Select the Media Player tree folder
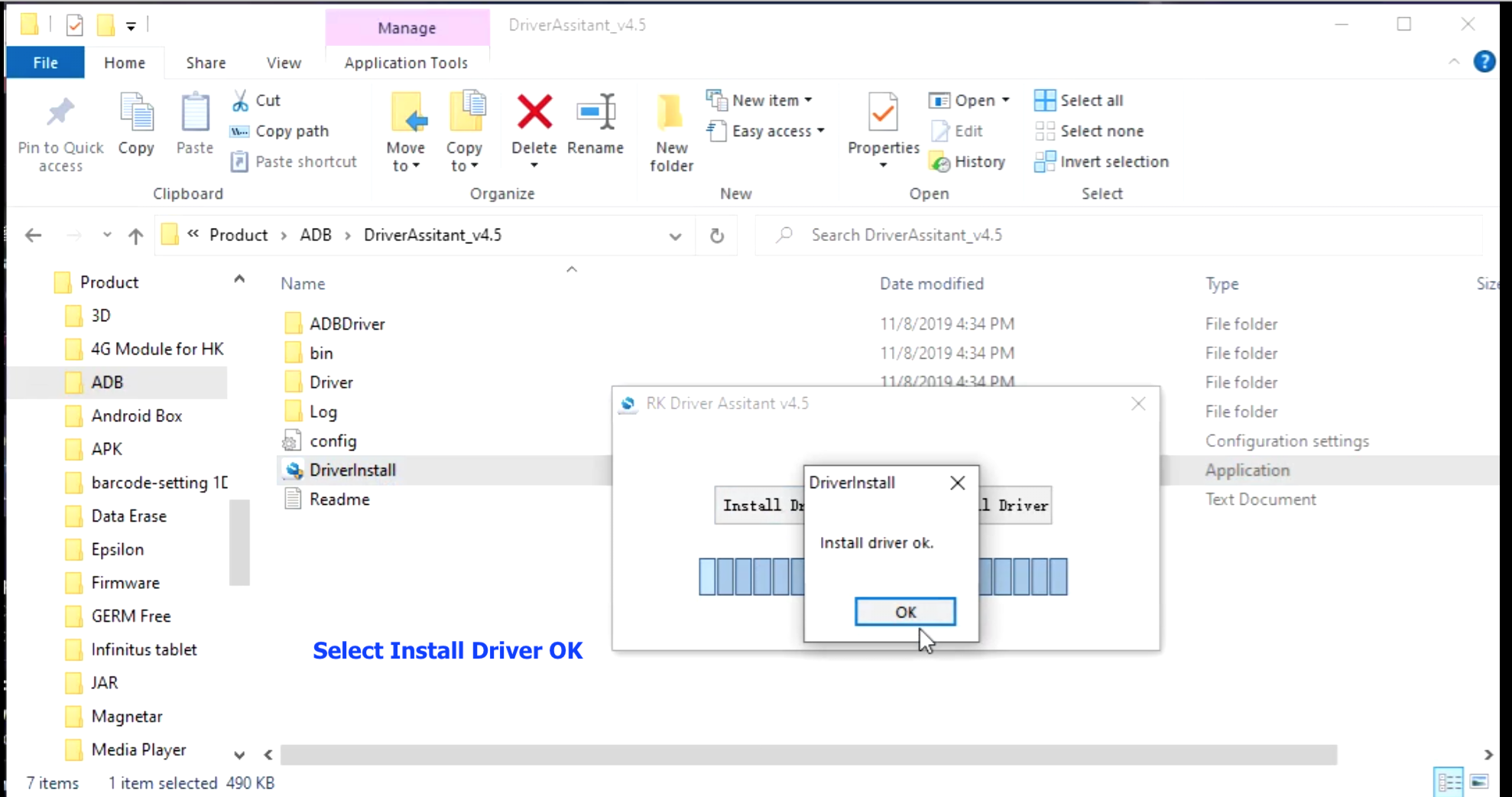1512x797 pixels. tap(138, 750)
